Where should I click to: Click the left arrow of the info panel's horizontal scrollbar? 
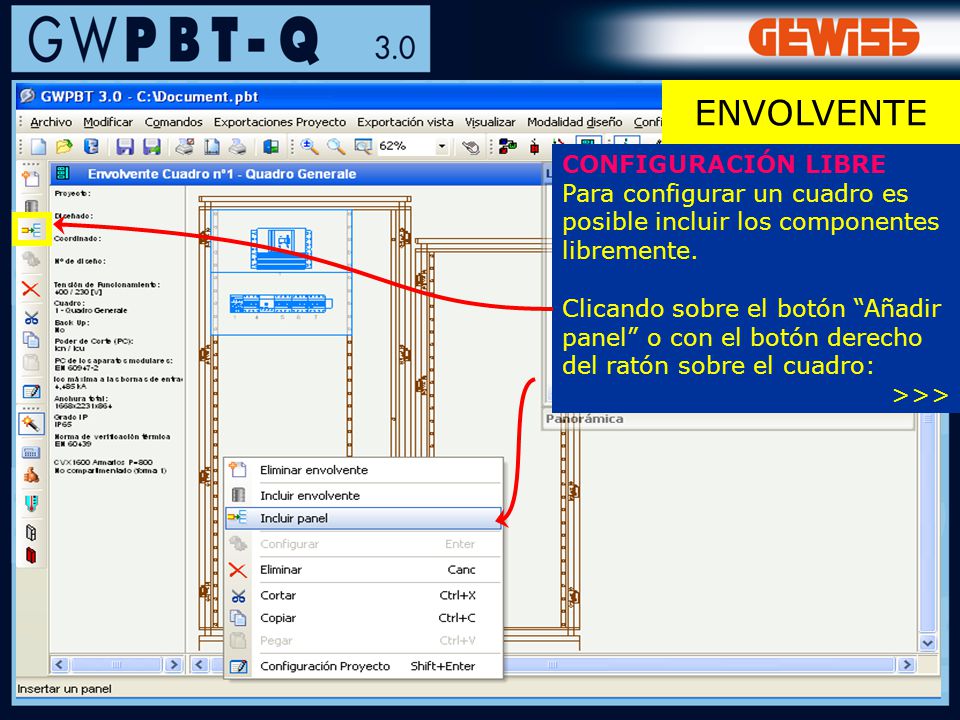59,664
